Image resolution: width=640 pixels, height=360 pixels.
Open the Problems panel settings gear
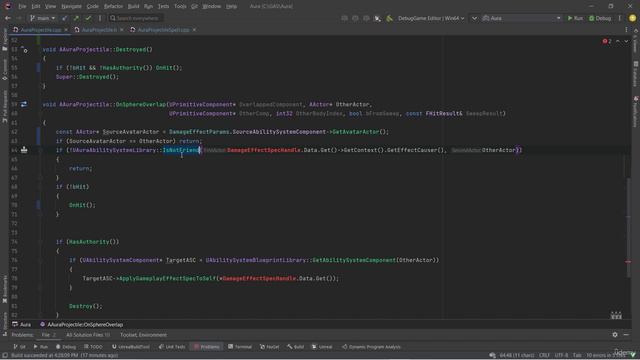click(615, 335)
